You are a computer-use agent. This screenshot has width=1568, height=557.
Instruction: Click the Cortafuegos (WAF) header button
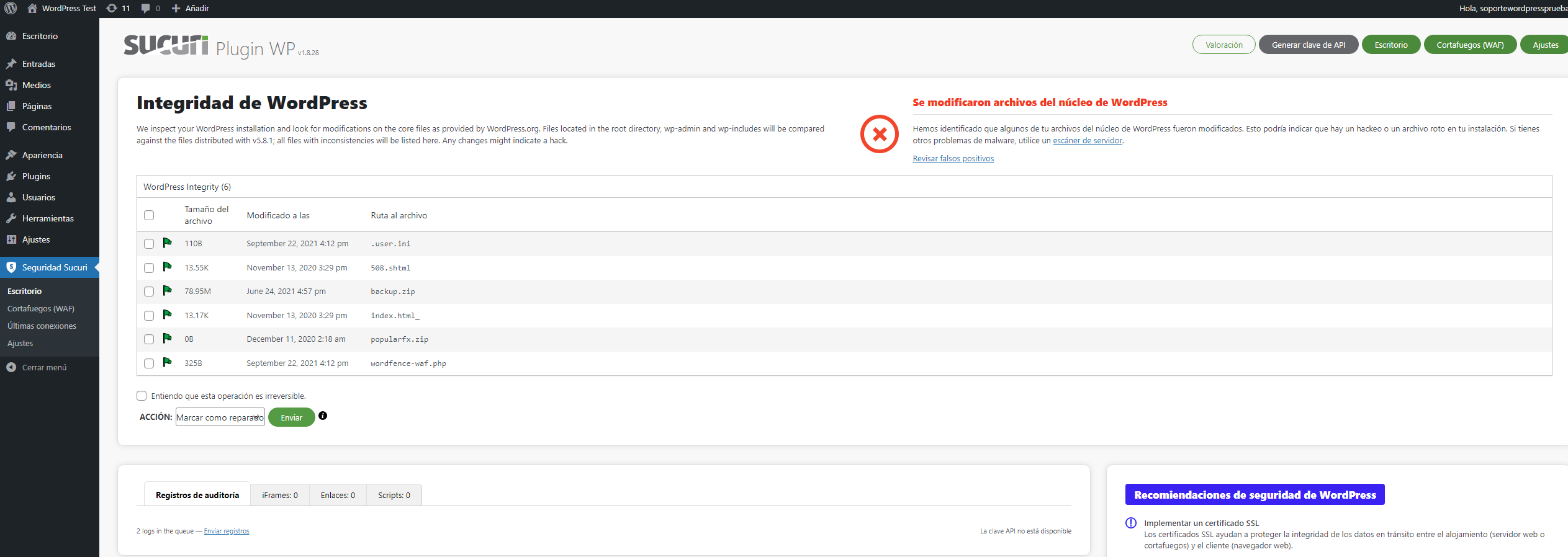coord(1470,45)
